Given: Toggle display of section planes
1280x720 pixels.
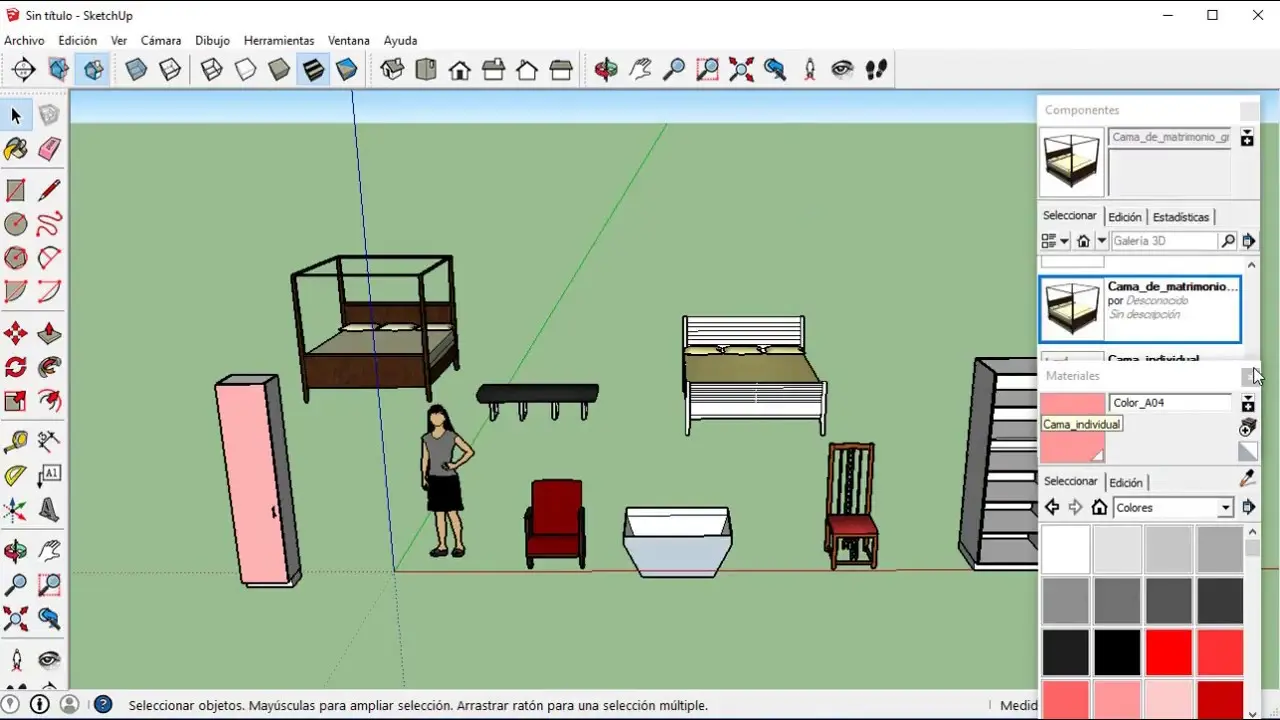Looking at the screenshot, I should [59, 69].
